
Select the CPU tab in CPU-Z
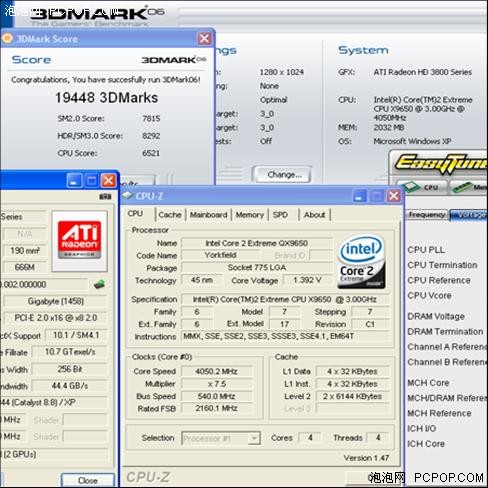click(x=135, y=214)
